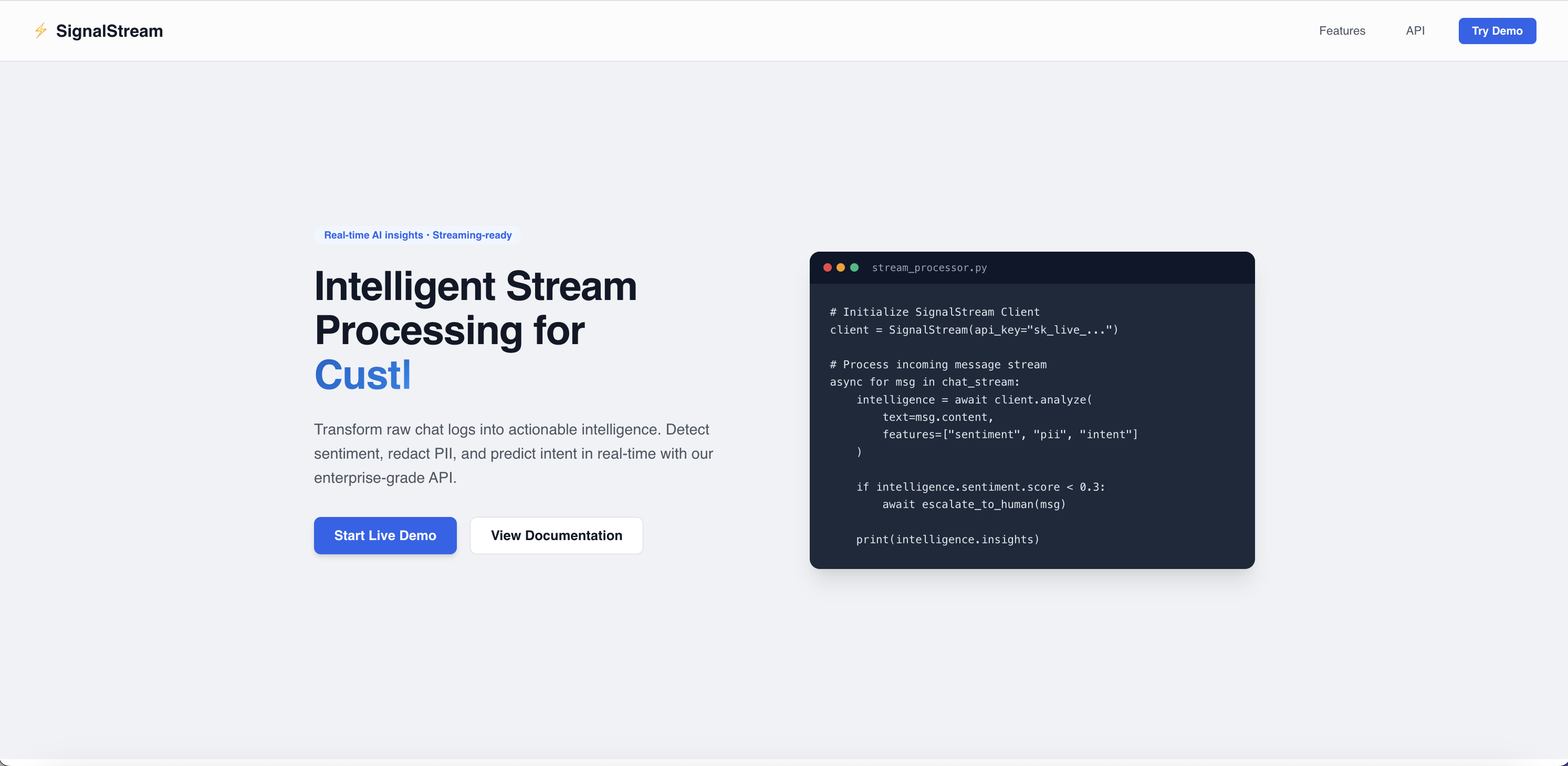This screenshot has height=766, width=1568.
Task: Click the yellow dot in code window
Action: pyautogui.click(x=841, y=267)
